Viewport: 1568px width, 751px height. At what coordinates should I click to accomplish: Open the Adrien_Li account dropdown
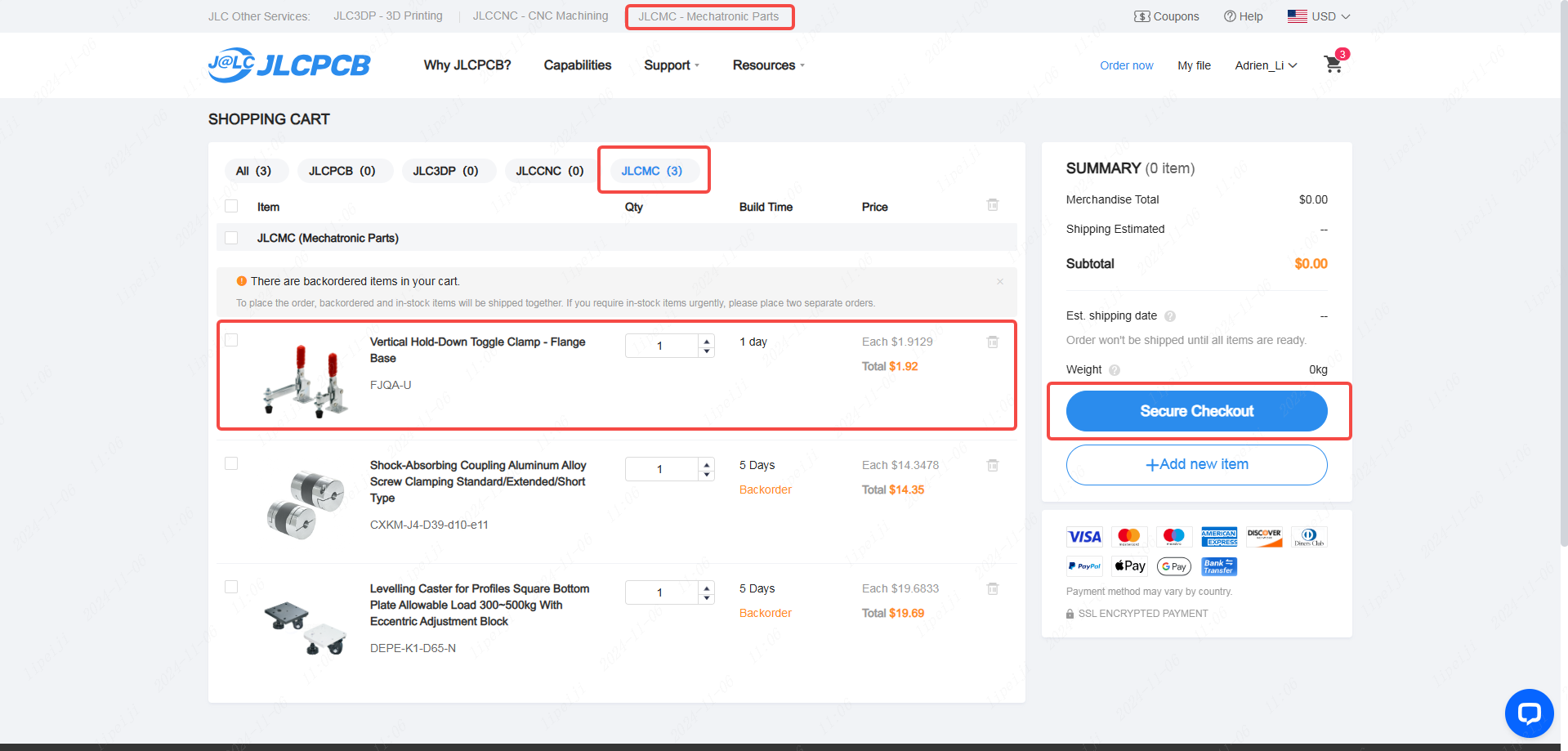[x=1266, y=65]
